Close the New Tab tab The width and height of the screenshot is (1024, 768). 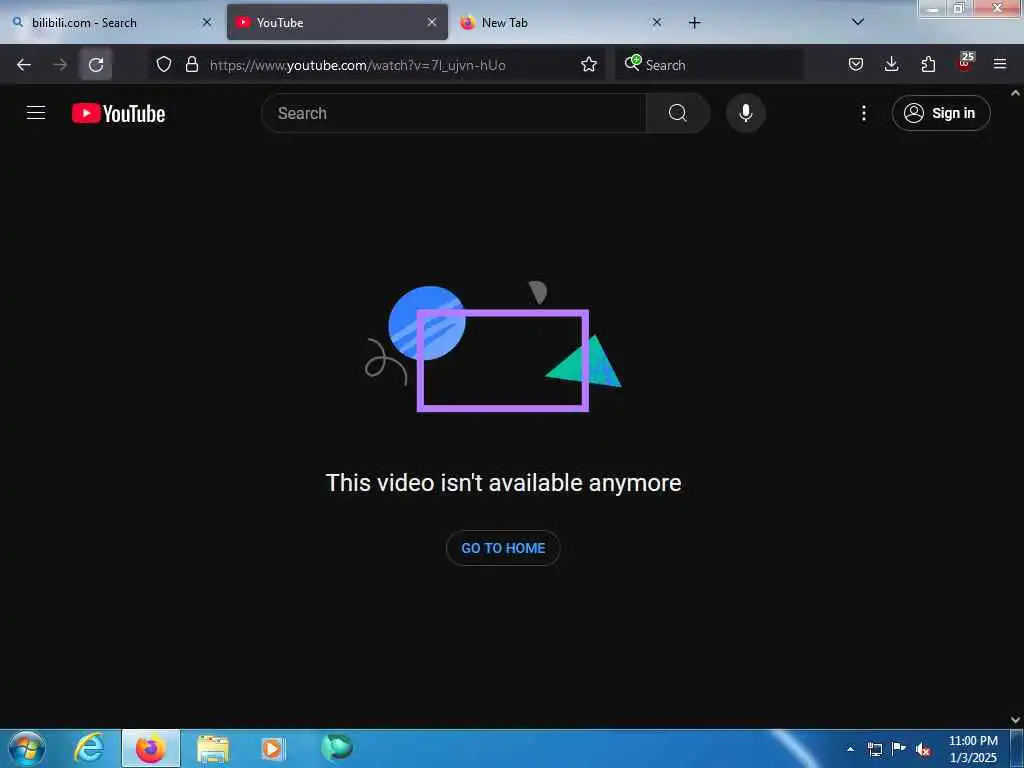click(x=657, y=22)
